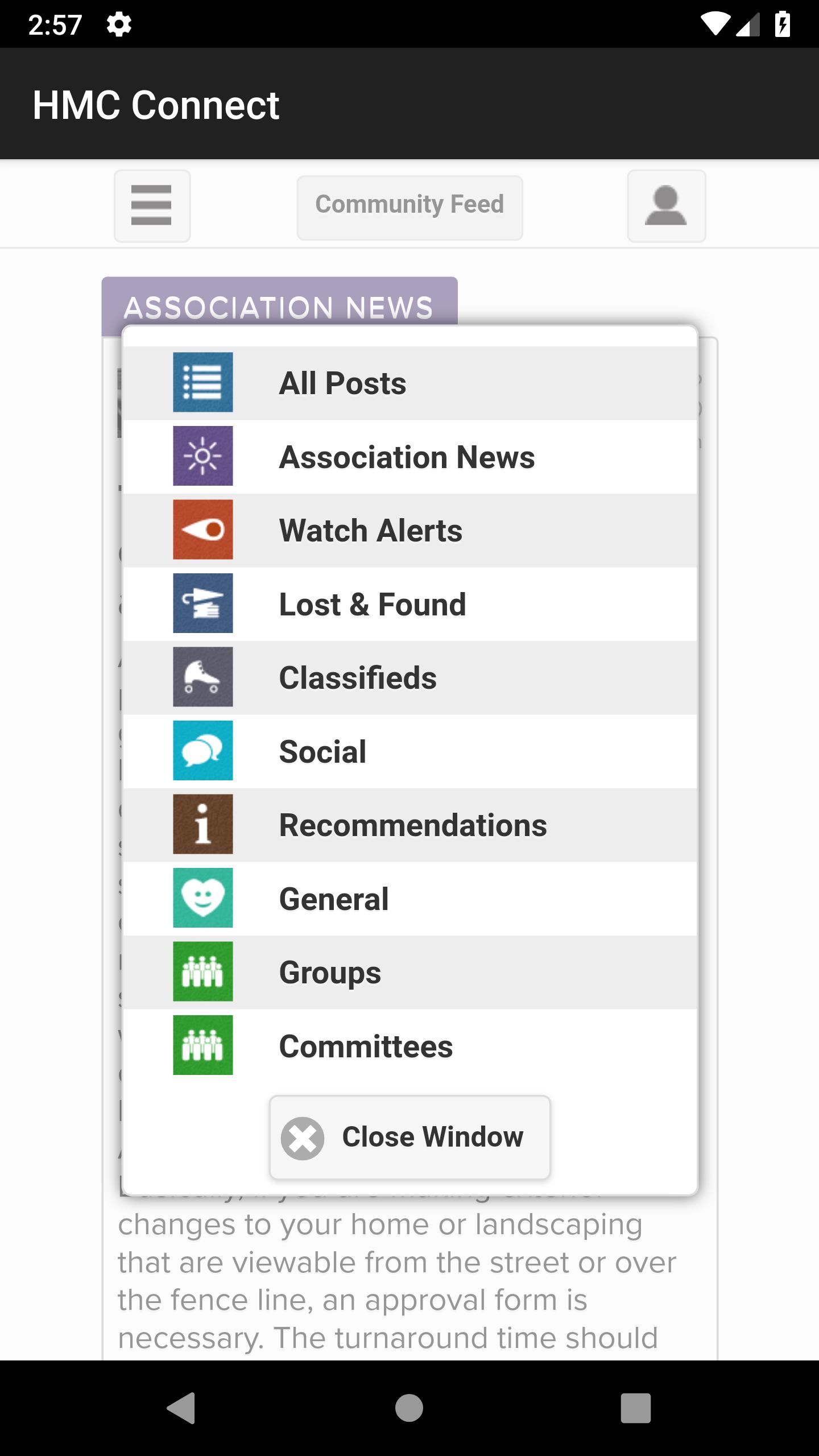The image size is (819, 1456).
Task: Click the Close Window button
Action: (x=410, y=1137)
